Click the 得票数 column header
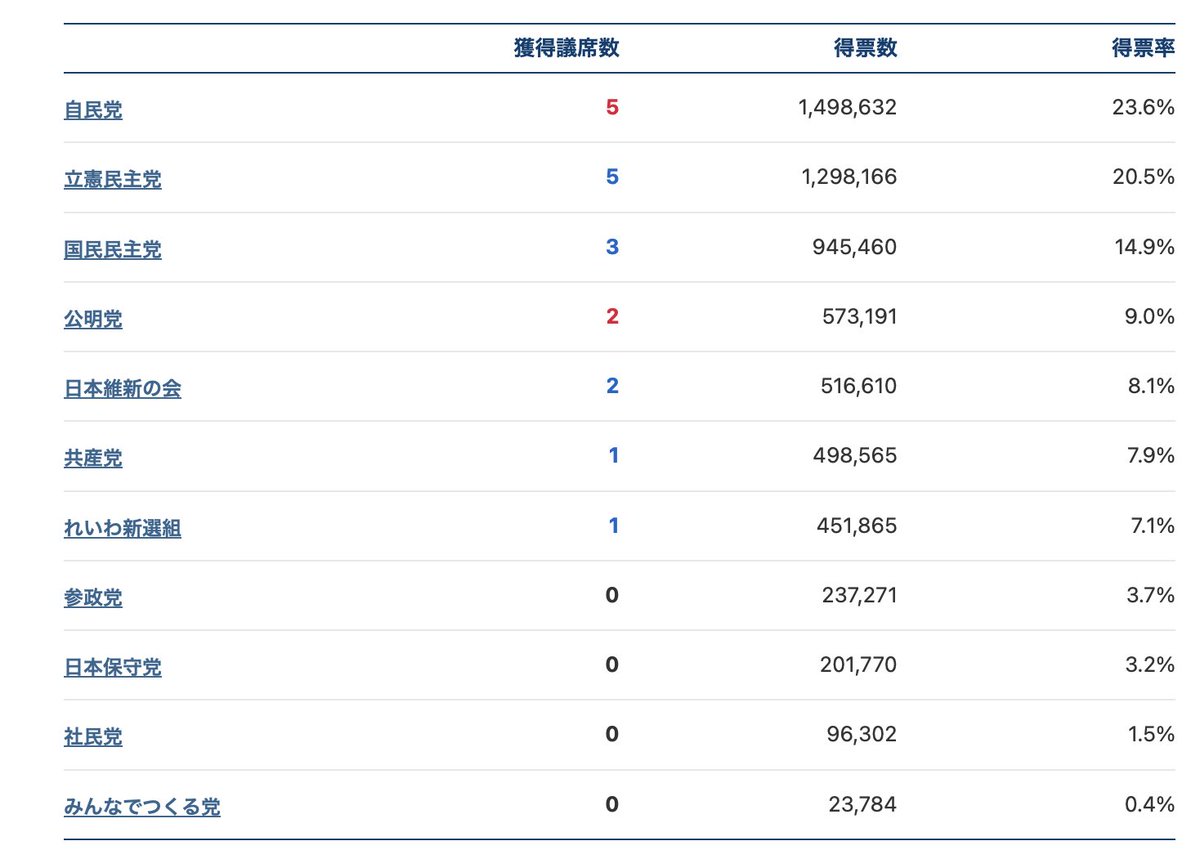 tap(866, 49)
